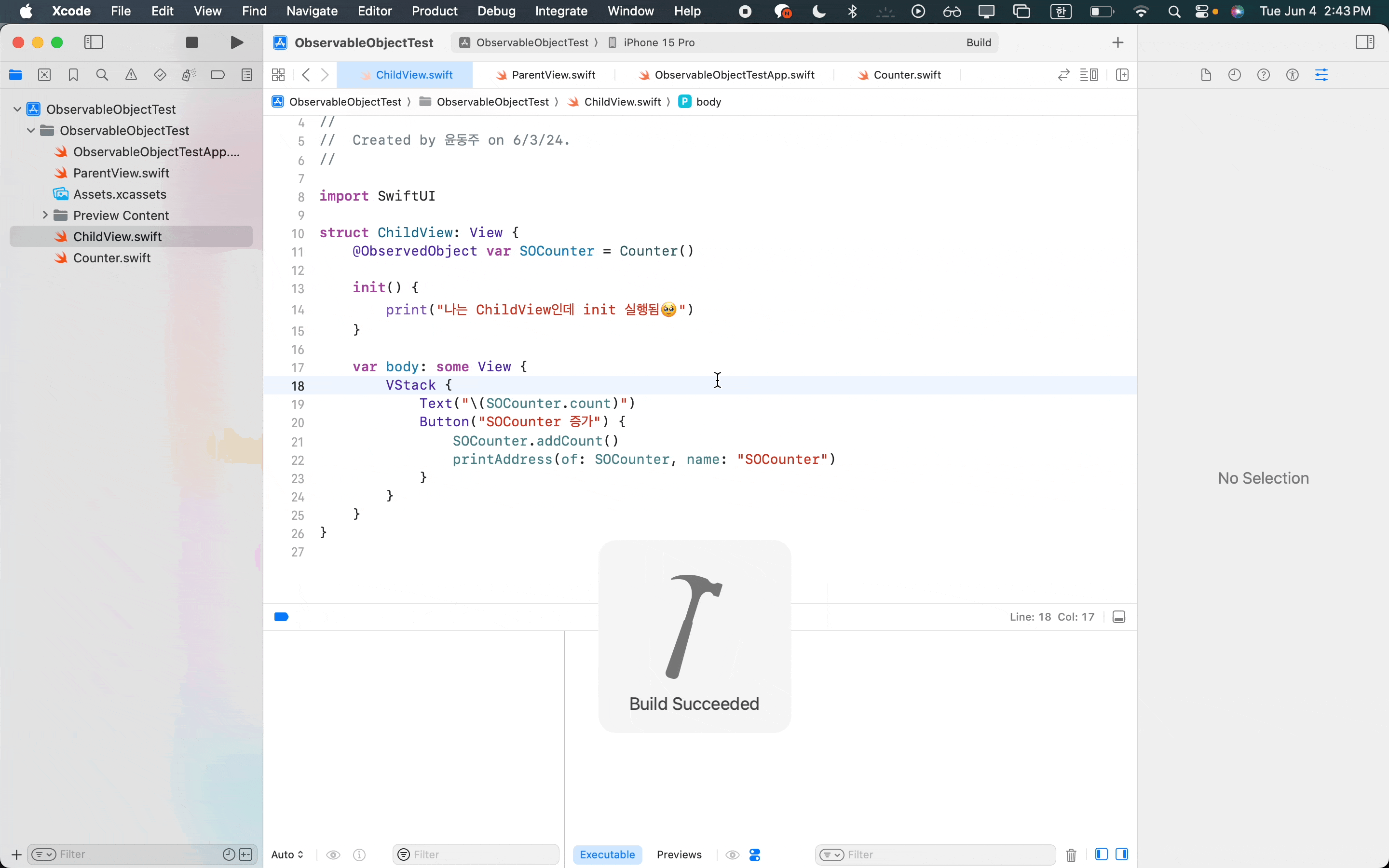Select Previews in console output selector
Viewport: 1389px width, 868px height.
[x=679, y=855]
